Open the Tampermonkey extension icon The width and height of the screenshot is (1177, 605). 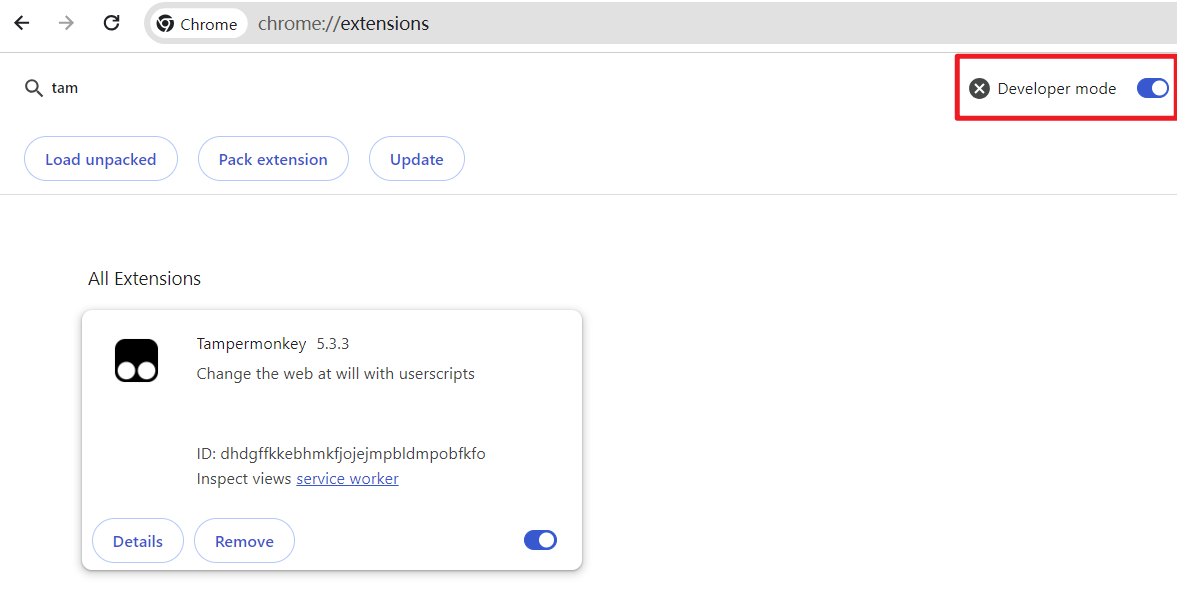click(137, 360)
